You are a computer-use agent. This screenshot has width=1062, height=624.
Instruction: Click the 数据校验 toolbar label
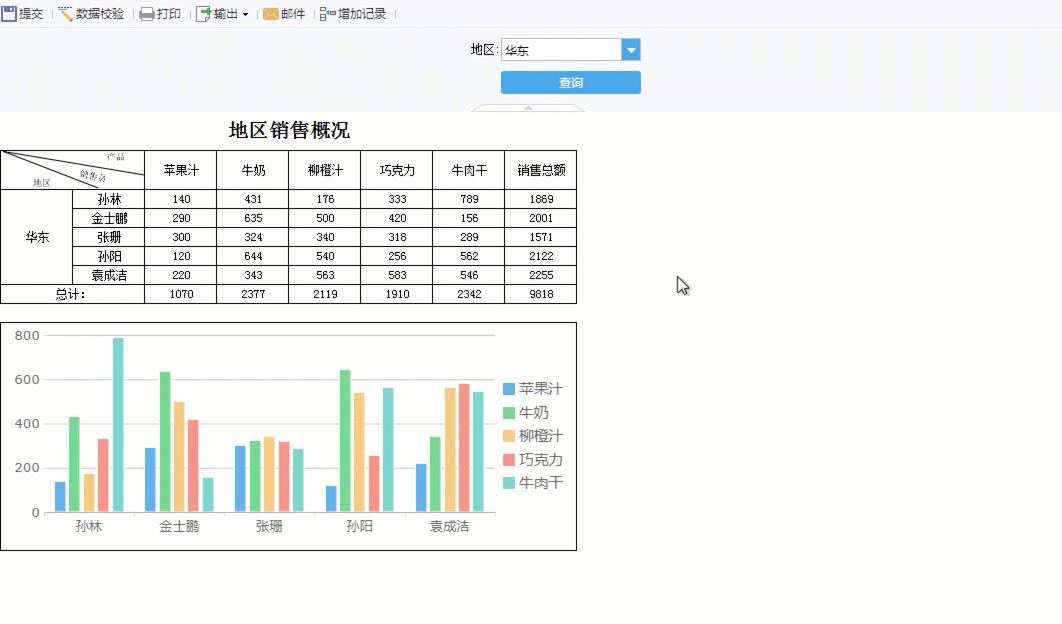tap(100, 14)
